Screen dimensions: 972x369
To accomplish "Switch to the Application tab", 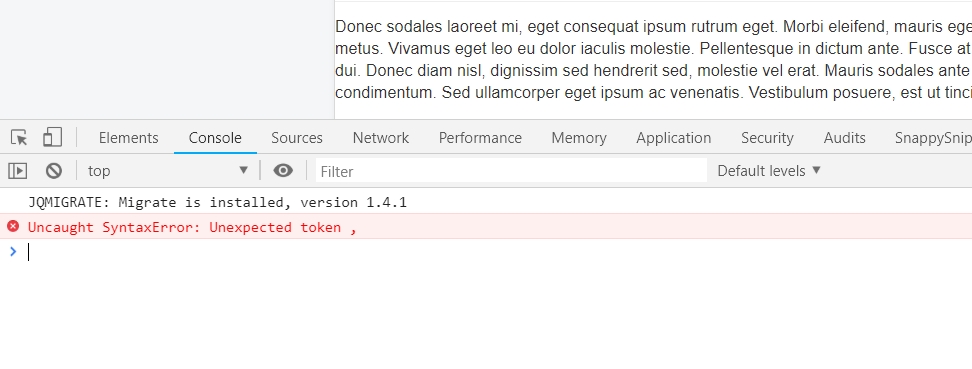I will pyautogui.click(x=674, y=138).
